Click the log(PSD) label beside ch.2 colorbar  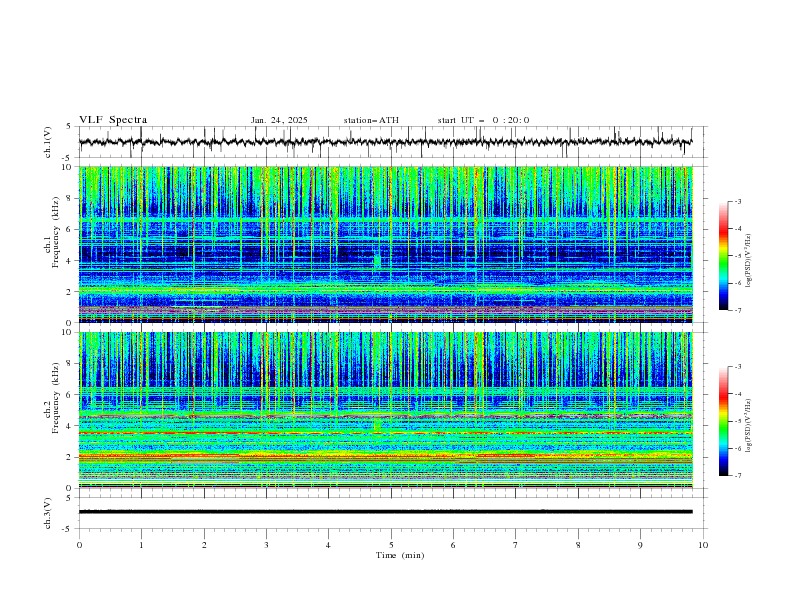point(749,426)
